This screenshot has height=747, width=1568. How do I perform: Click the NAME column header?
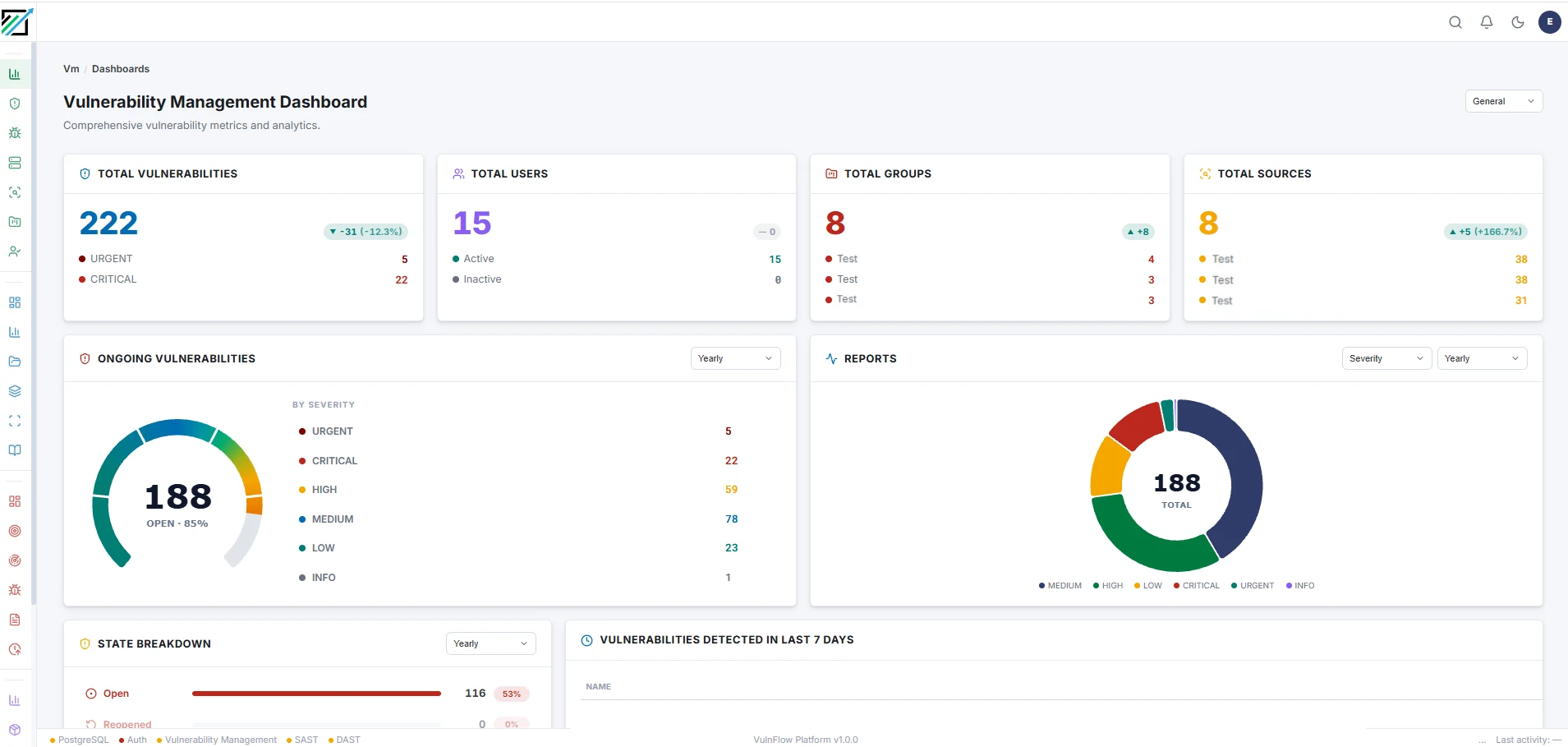pos(599,687)
